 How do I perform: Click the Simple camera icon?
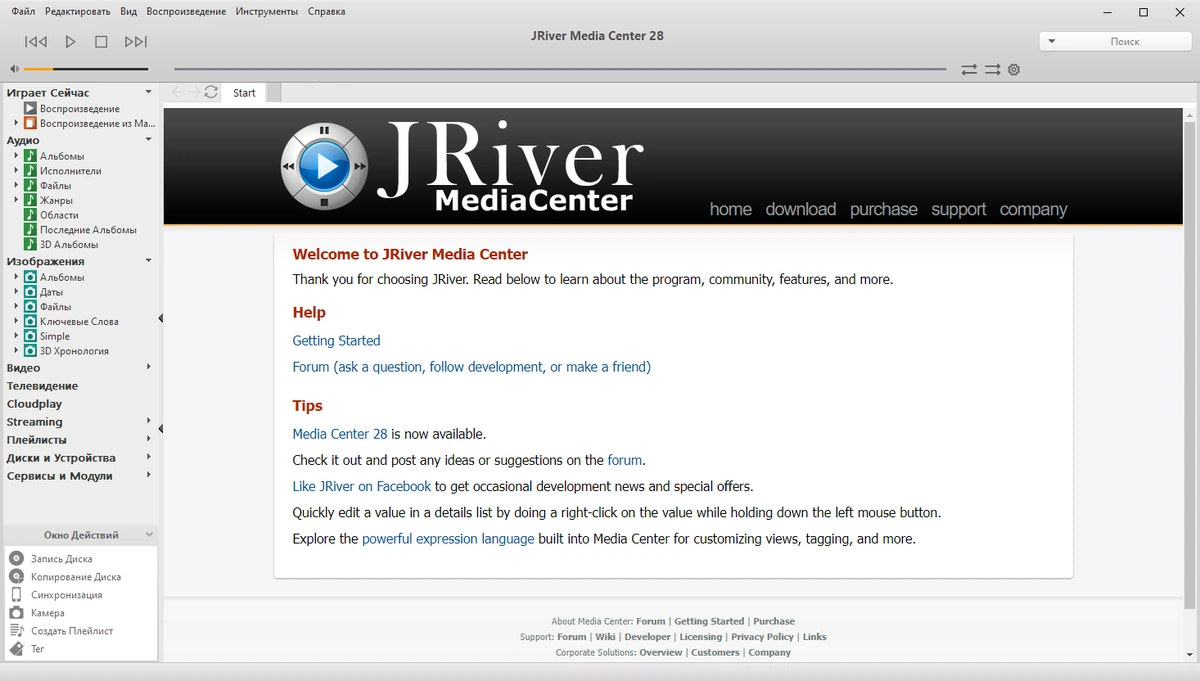click(x=31, y=336)
